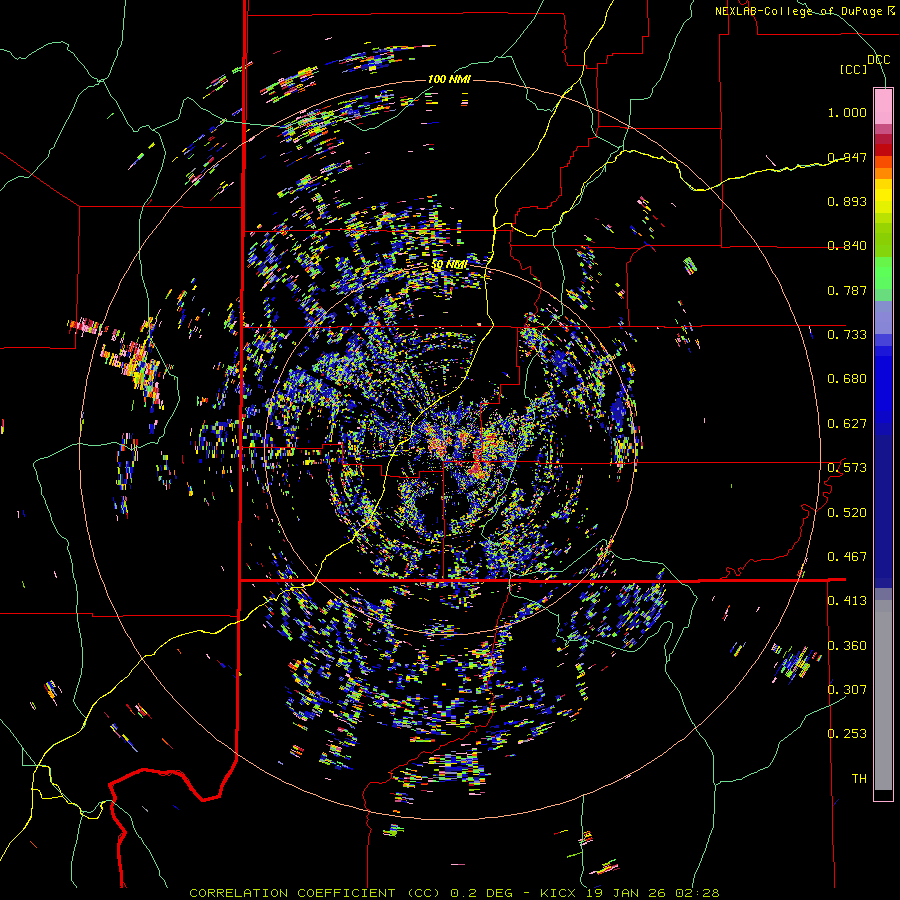Pick the lavender segment of color bar
900x900 pixels.
883,317
